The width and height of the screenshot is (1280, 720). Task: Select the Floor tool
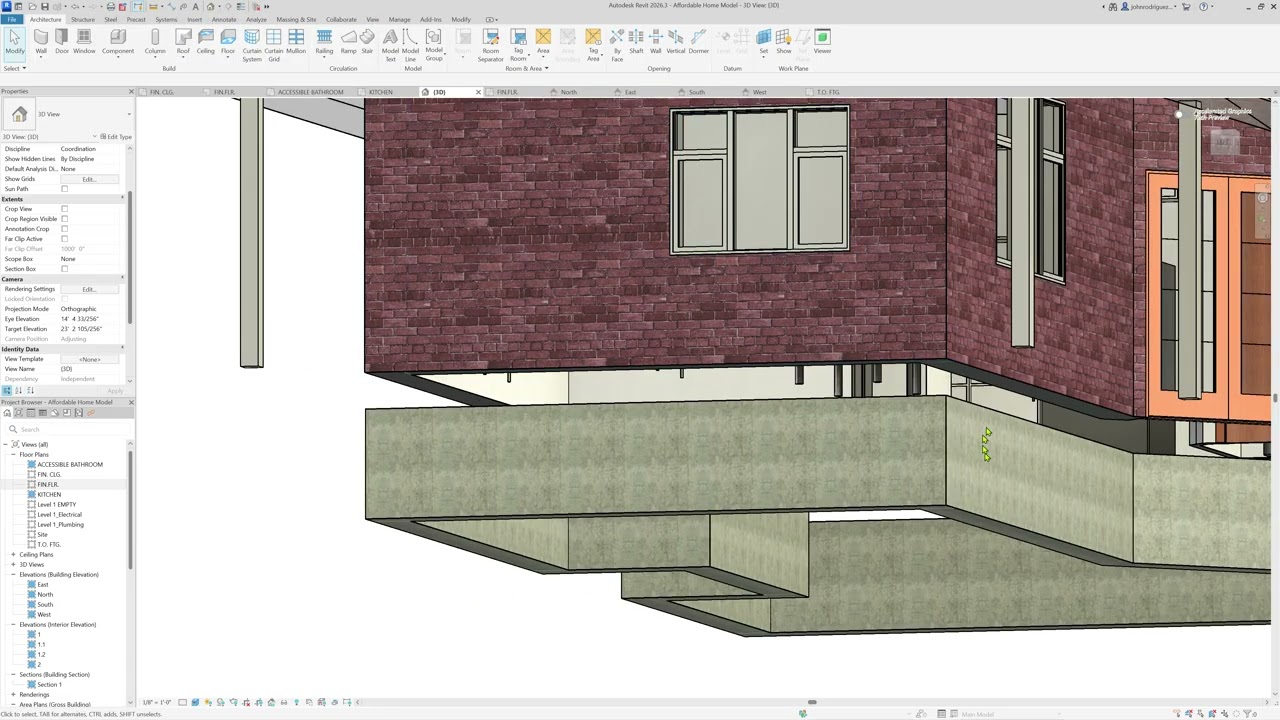point(228,42)
